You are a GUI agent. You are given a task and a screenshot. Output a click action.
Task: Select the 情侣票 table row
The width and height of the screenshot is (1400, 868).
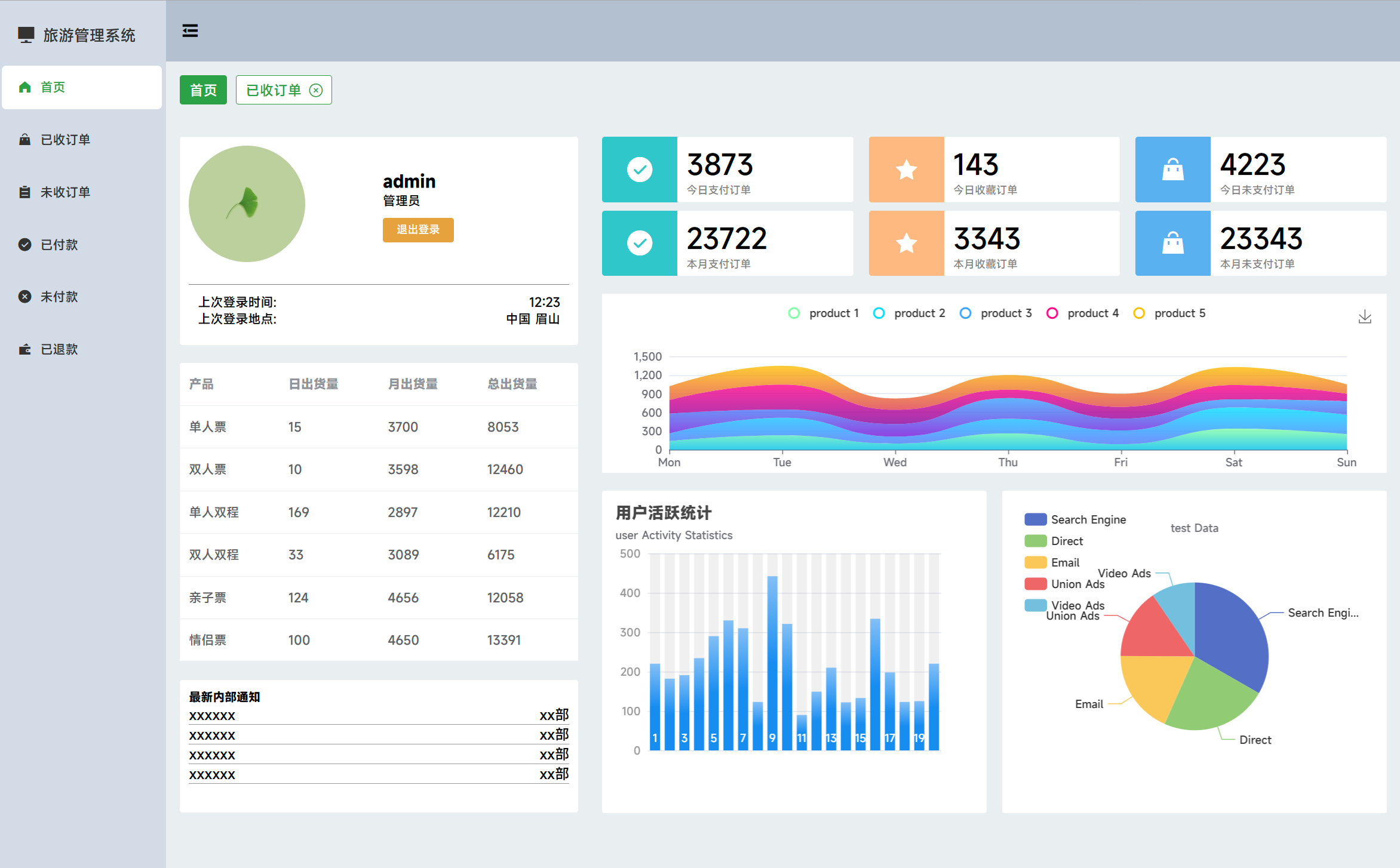tap(379, 640)
